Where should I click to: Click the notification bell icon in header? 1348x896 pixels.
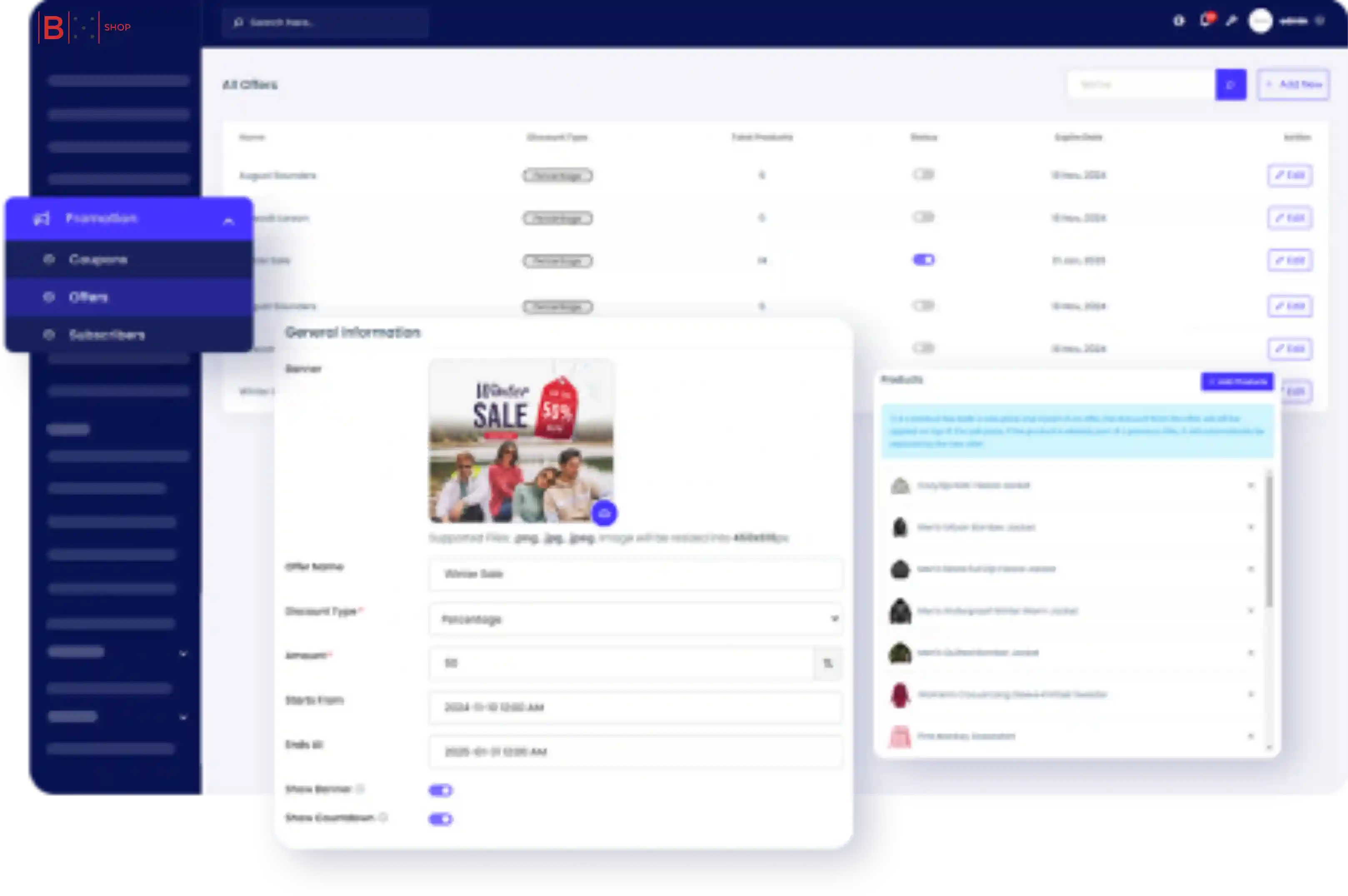click(1205, 21)
